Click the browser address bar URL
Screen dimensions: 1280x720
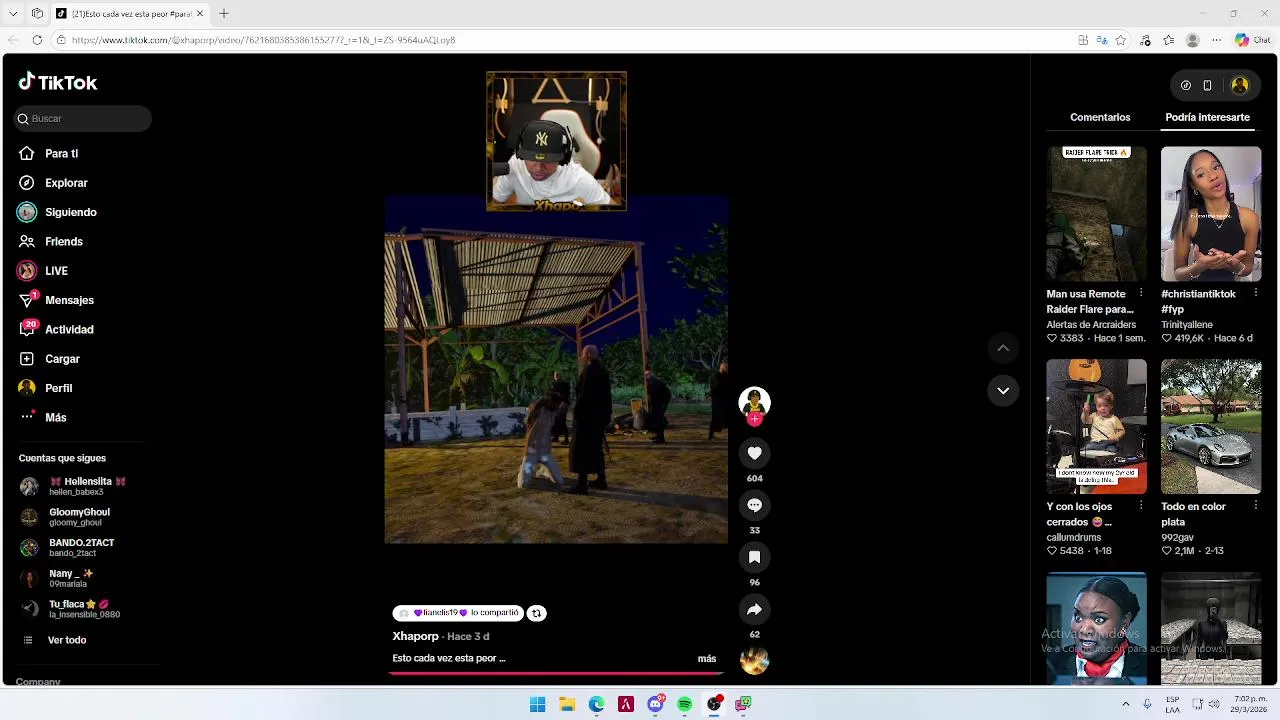tap(263, 40)
